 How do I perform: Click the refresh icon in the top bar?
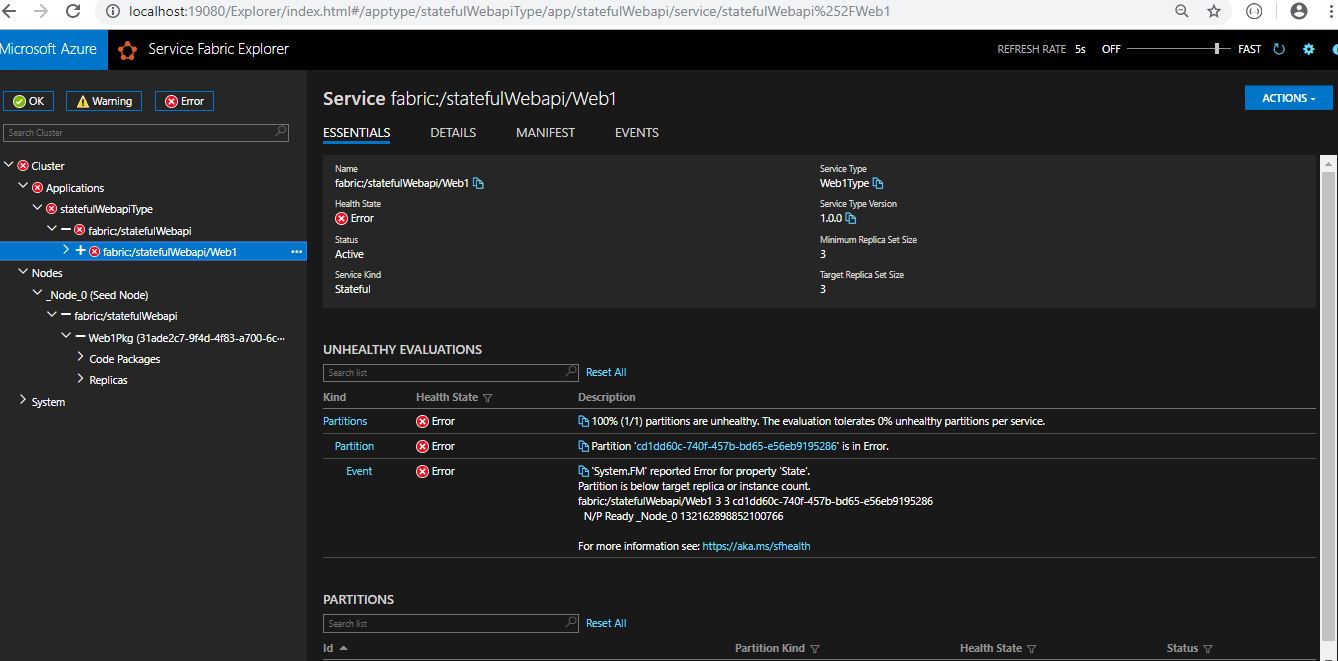coord(1279,48)
